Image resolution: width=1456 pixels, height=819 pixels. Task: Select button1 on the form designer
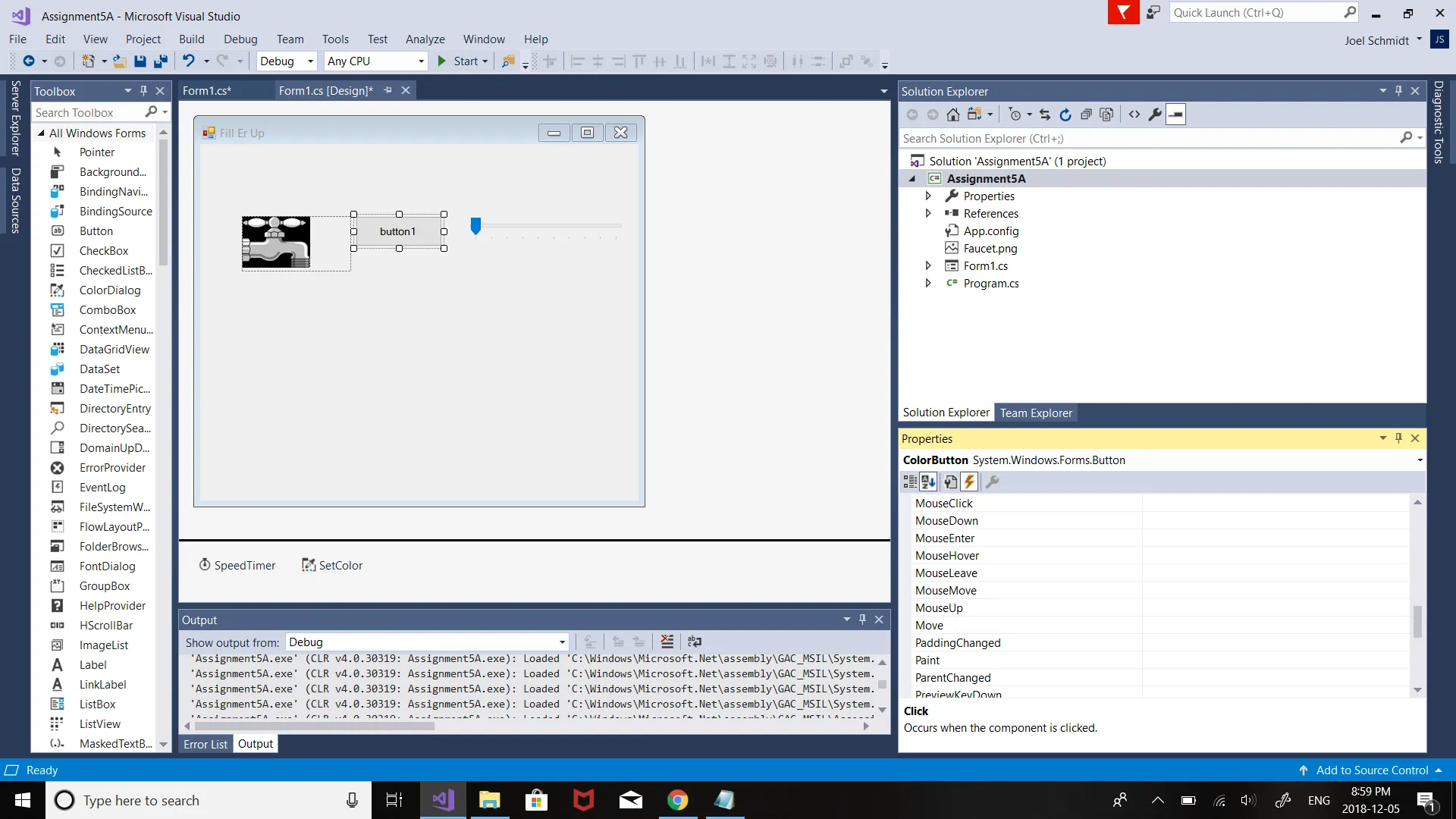pyautogui.click(x=398, y=231)
